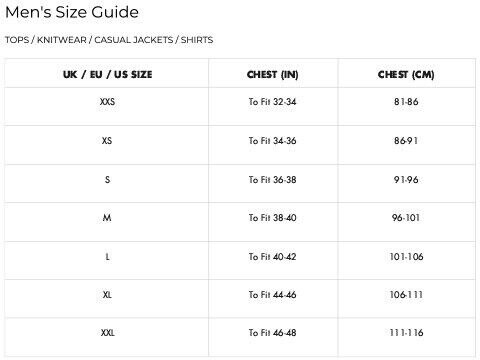Screen dimensions: 480x360
Task: Click the Tops / Knitwear / Casual Jackets / Shirts subtitle
Action: [109, 40]
